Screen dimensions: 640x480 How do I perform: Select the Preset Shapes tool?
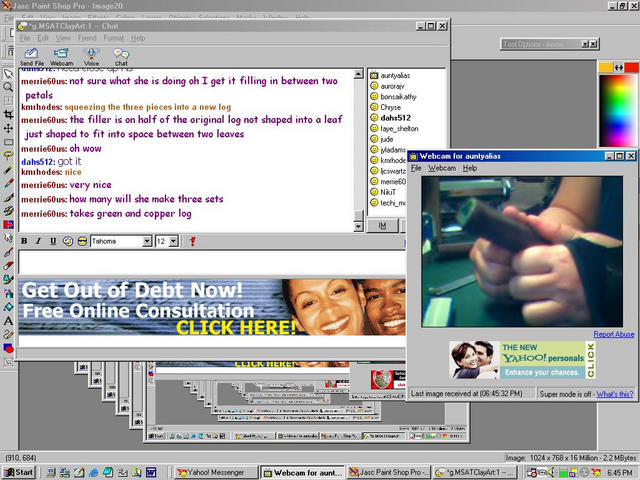coord(8,349)
